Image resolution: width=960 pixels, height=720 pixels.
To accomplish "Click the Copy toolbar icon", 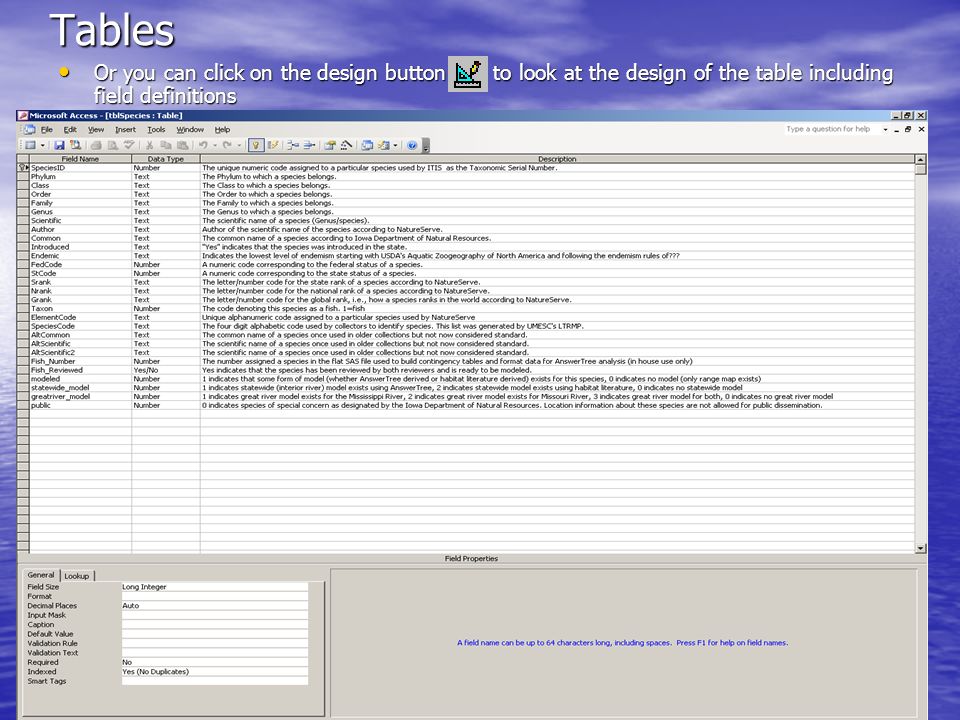I will click(x=165, y=146).
